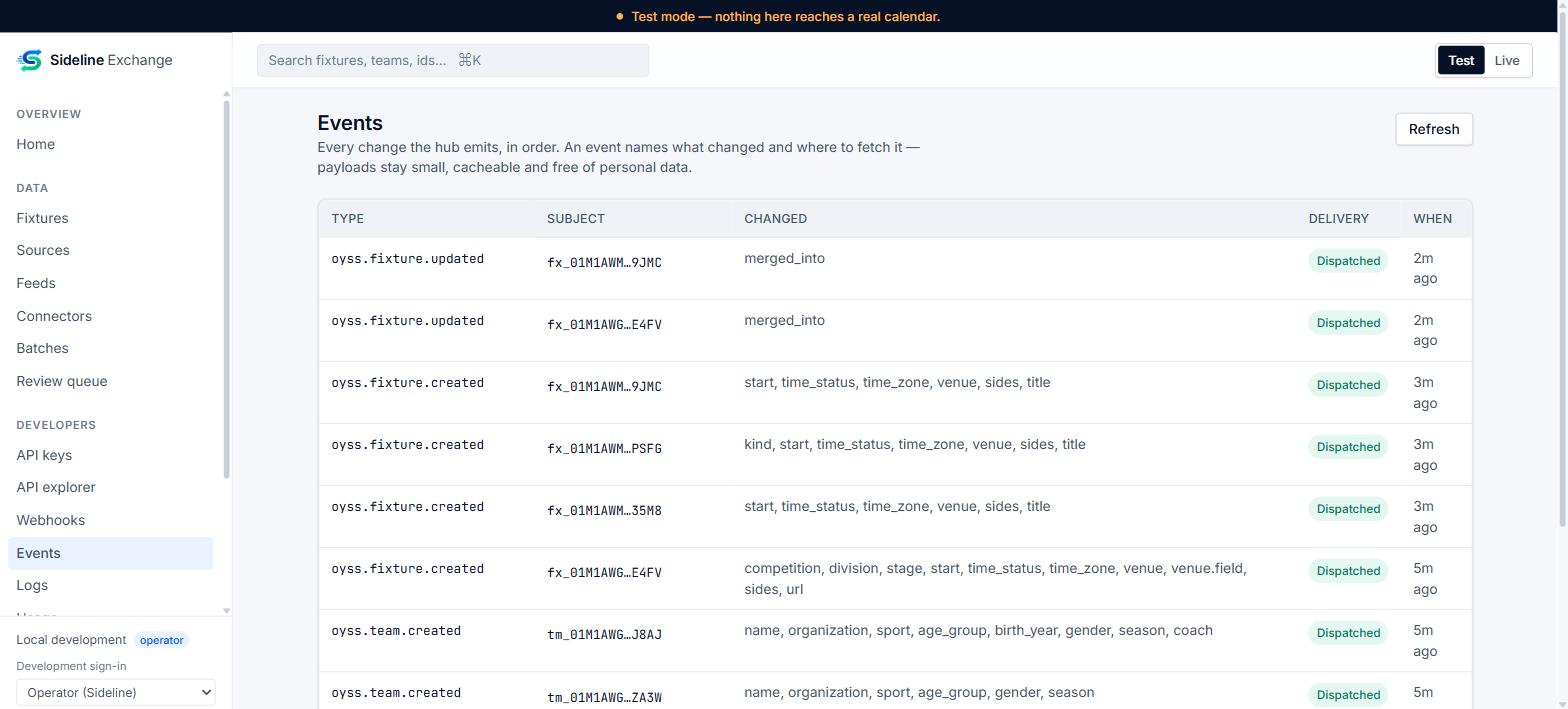Click the CHANGED column header
The width and height of the screenshot is (1568, 709).
click(775, 218)
